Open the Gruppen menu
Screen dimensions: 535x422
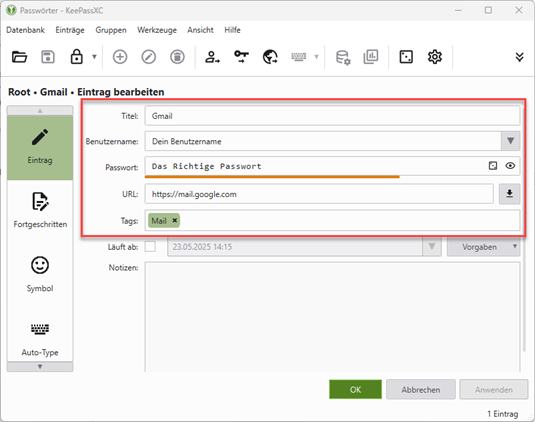[111, 30]
